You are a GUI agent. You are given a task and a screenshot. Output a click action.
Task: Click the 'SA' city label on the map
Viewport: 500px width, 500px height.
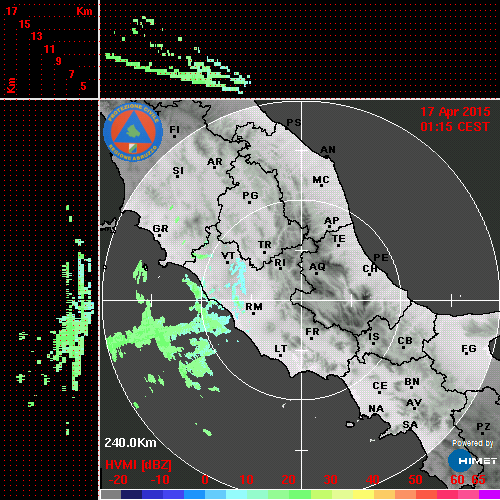410,425
